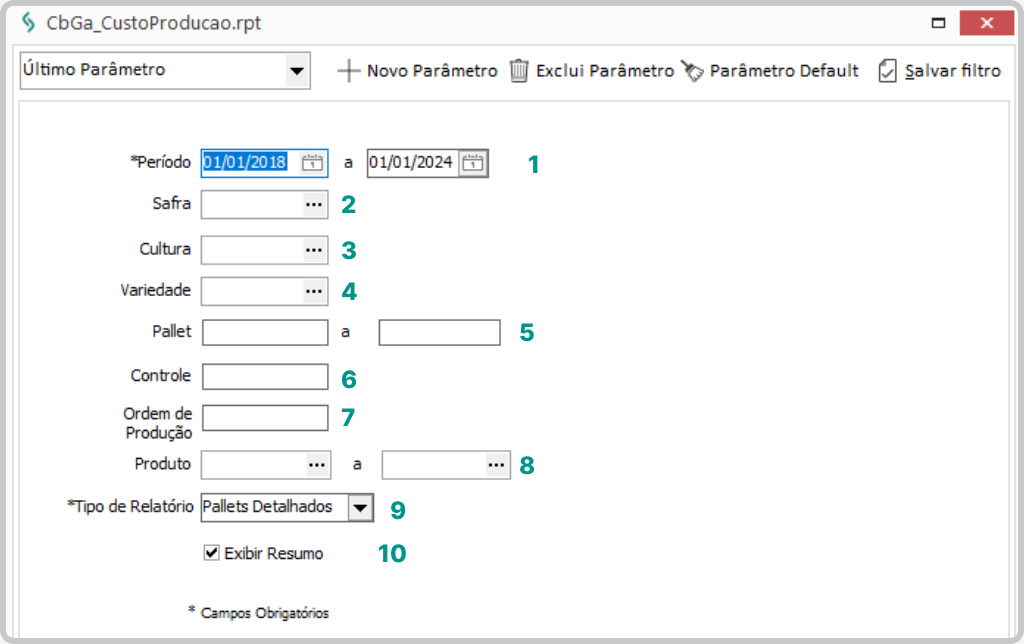This screenshot has height=644, width=1024.
Task: Open calendar picker for start Período date
Action: (x=314, y=163)
